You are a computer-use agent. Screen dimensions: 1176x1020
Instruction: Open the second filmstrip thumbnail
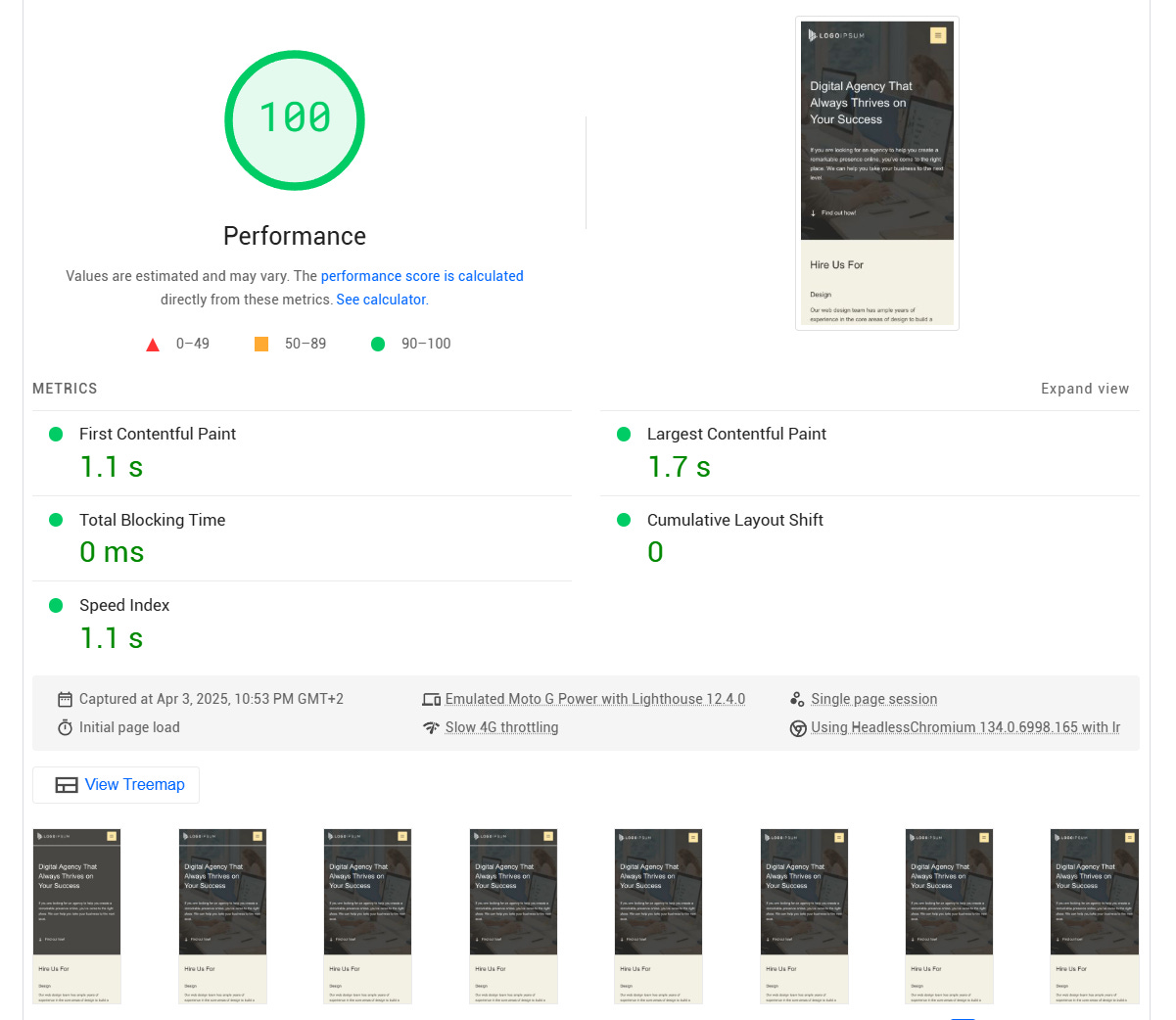pyautogui.click(x=222, y=916)
